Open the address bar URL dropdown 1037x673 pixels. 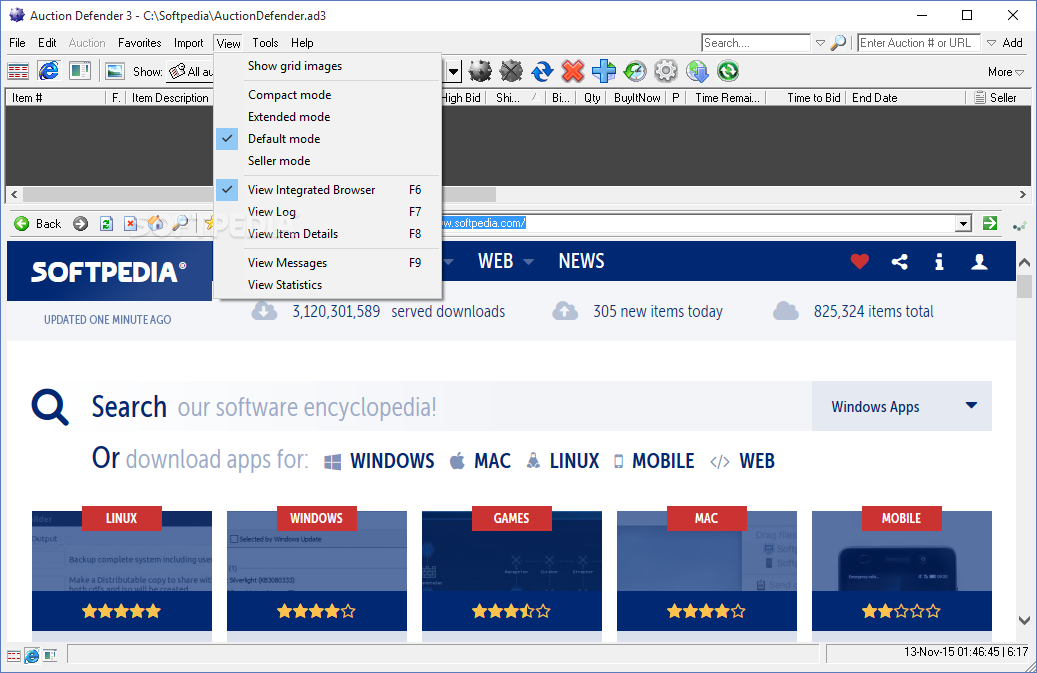click(964, 223)
